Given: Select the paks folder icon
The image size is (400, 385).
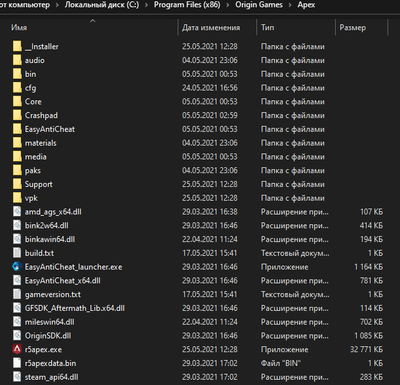Looking at the screenshot, I should pyautogui.click(x=17, y=170).
